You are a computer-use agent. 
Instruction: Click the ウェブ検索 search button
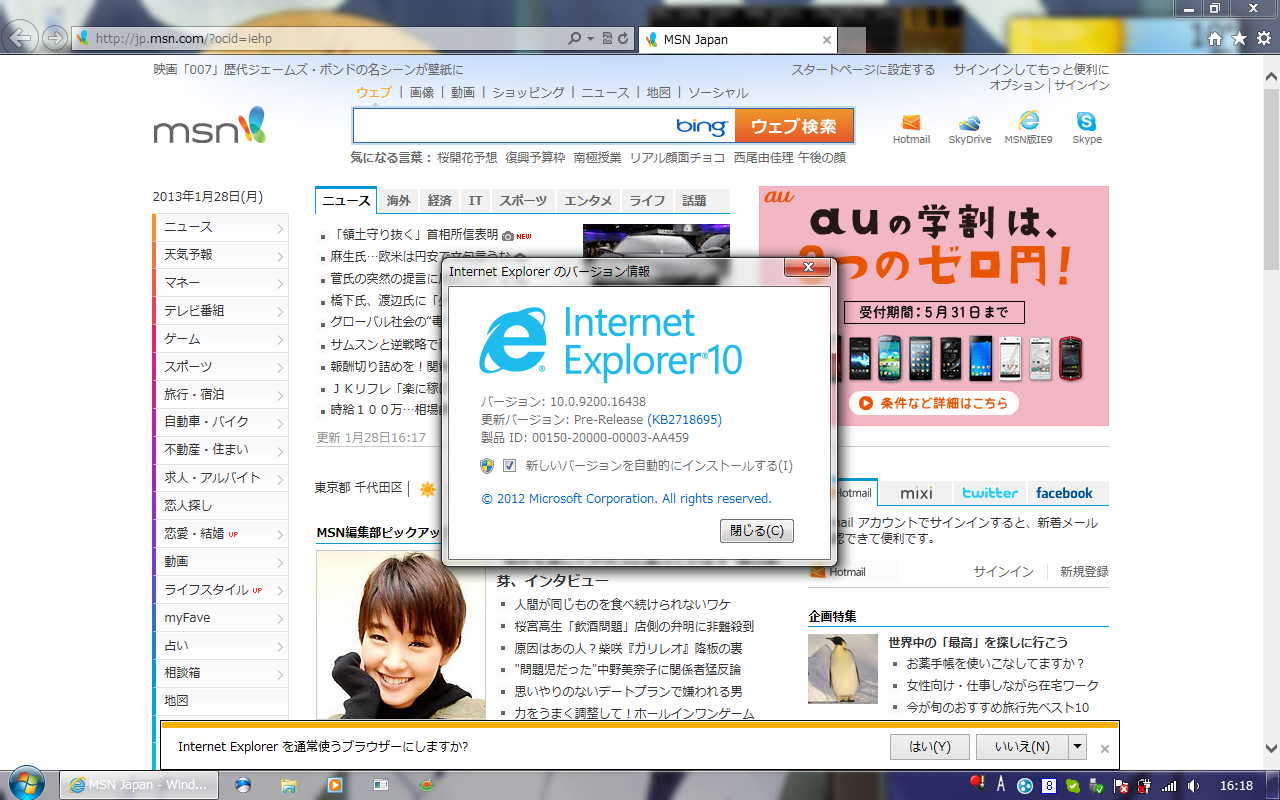point(794,126)
